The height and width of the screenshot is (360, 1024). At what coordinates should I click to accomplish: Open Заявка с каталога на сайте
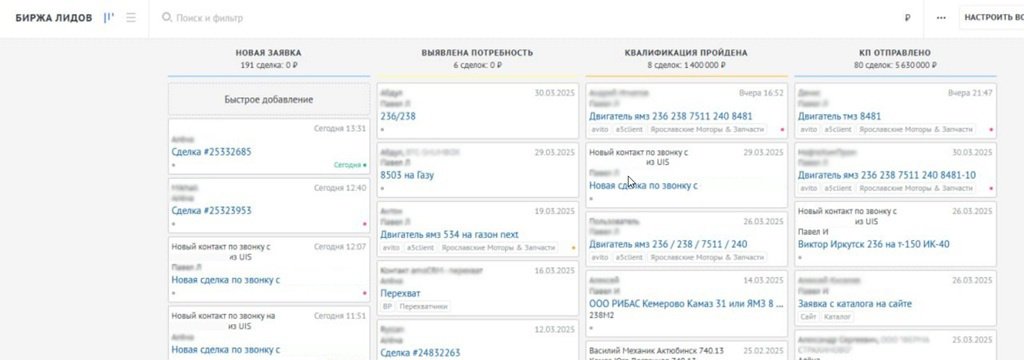tap(855, 304)
